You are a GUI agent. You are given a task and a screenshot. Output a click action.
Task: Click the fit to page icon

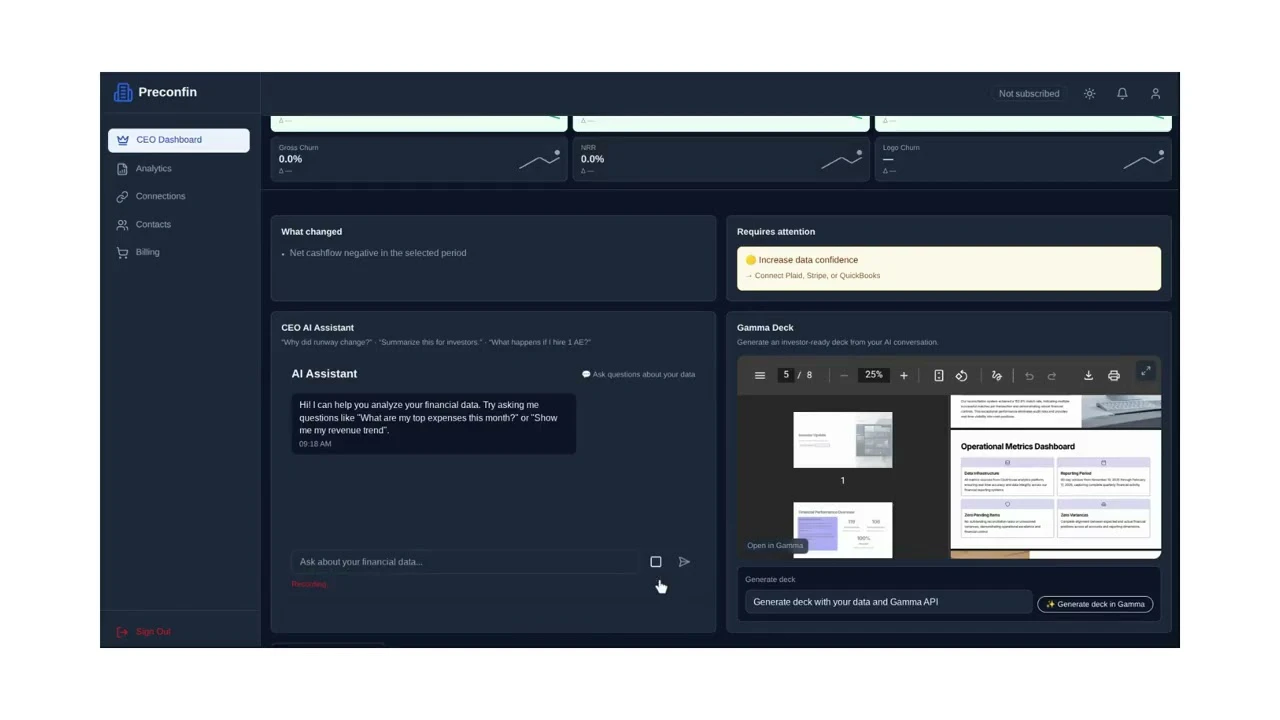[938, 375]
